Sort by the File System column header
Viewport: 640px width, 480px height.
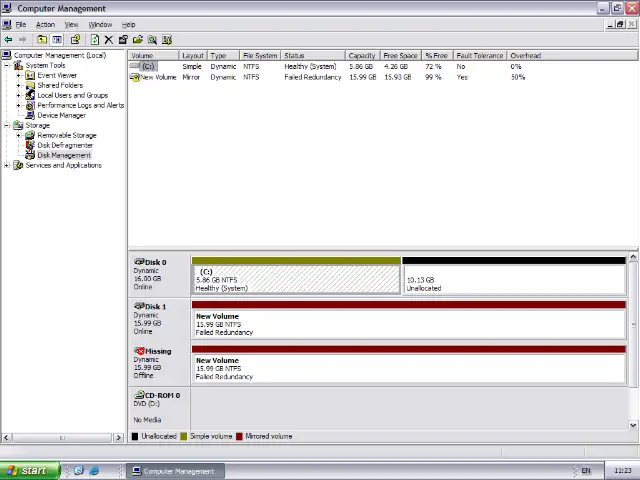[x=260, y=56]
